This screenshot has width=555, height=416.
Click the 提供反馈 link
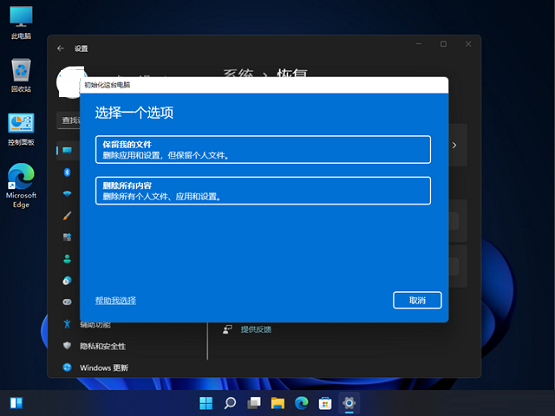[x=256, y=330]
